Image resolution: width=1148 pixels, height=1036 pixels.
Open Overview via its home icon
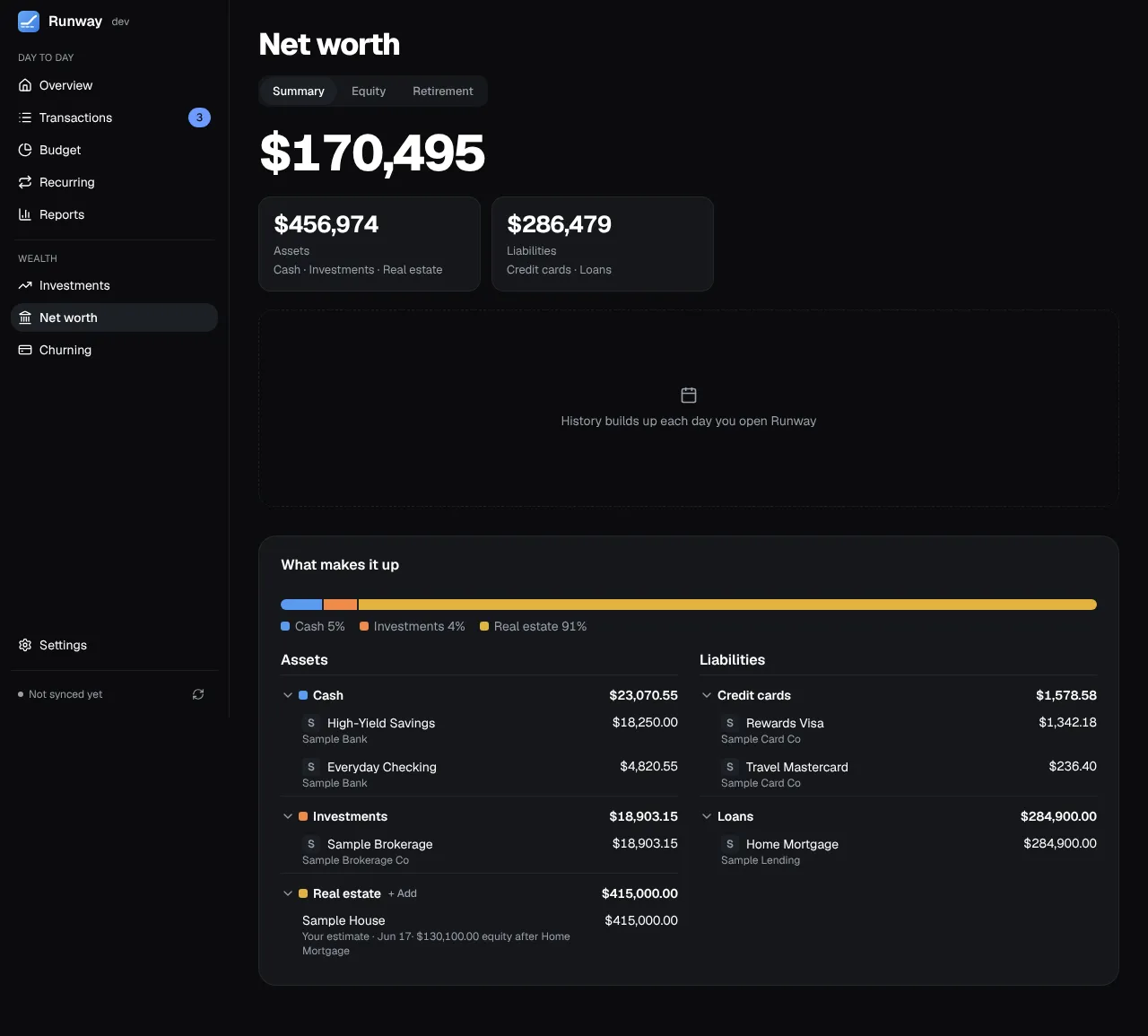[25, 85]
